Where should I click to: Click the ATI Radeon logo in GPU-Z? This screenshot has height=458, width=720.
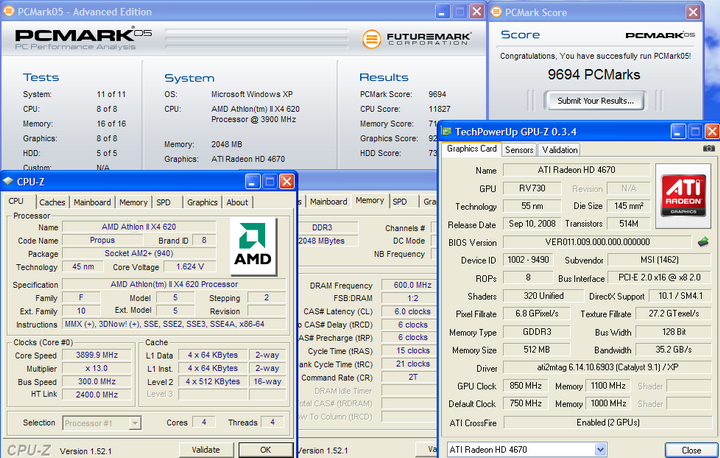(x=683, y=196)
